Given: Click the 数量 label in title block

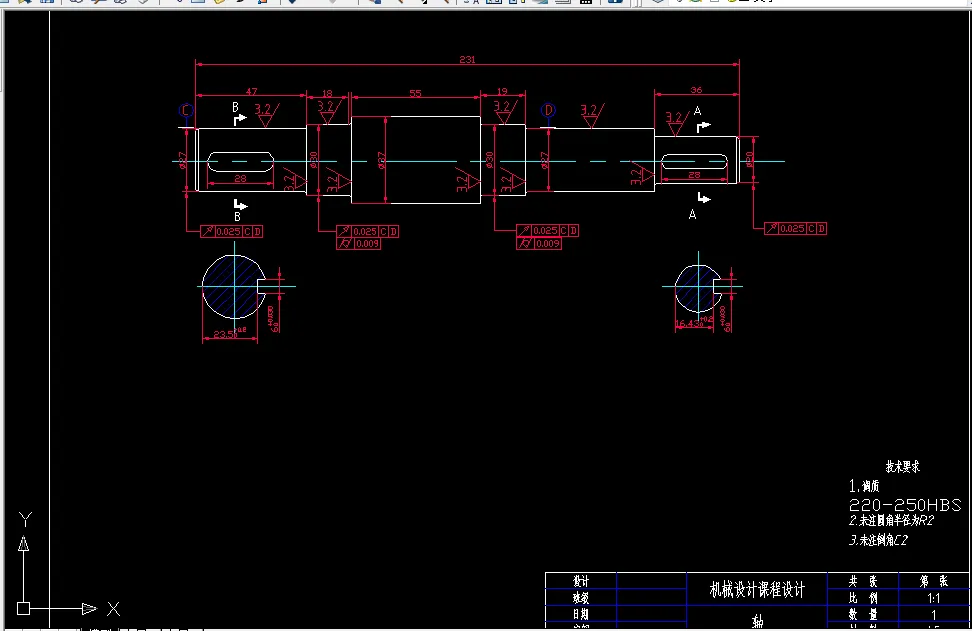Looking at the screenshot, I should tap(863, 614).
